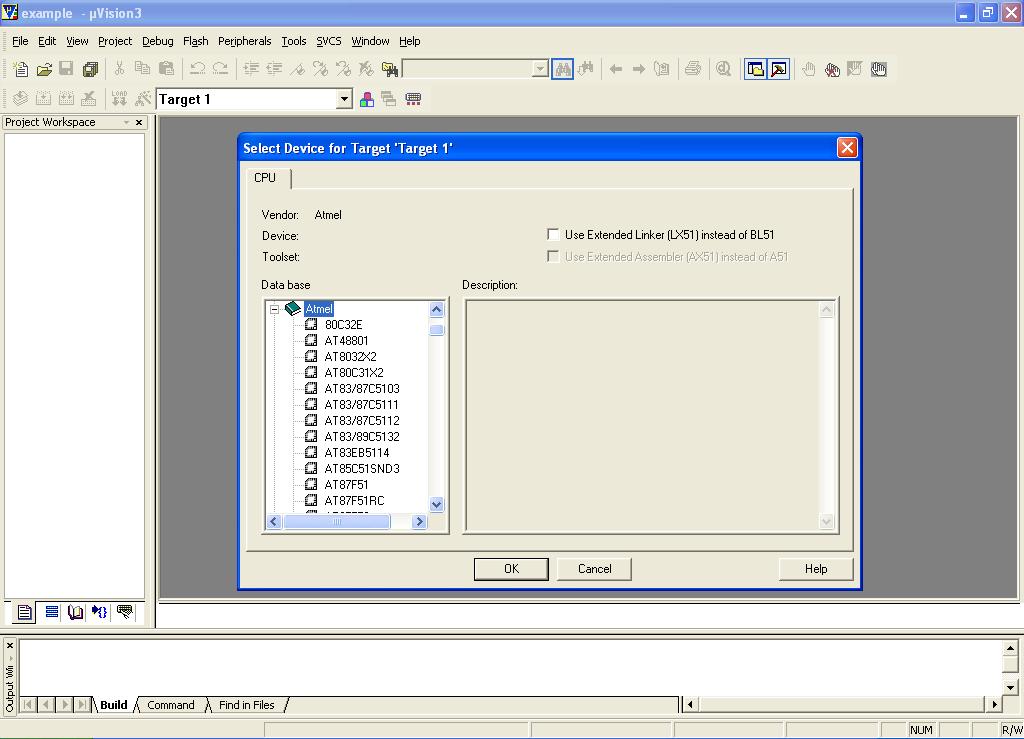Switch to the Templates tab in Project Workspace
Viewport: 1024px width, 739px height.
tap(124, 612)
